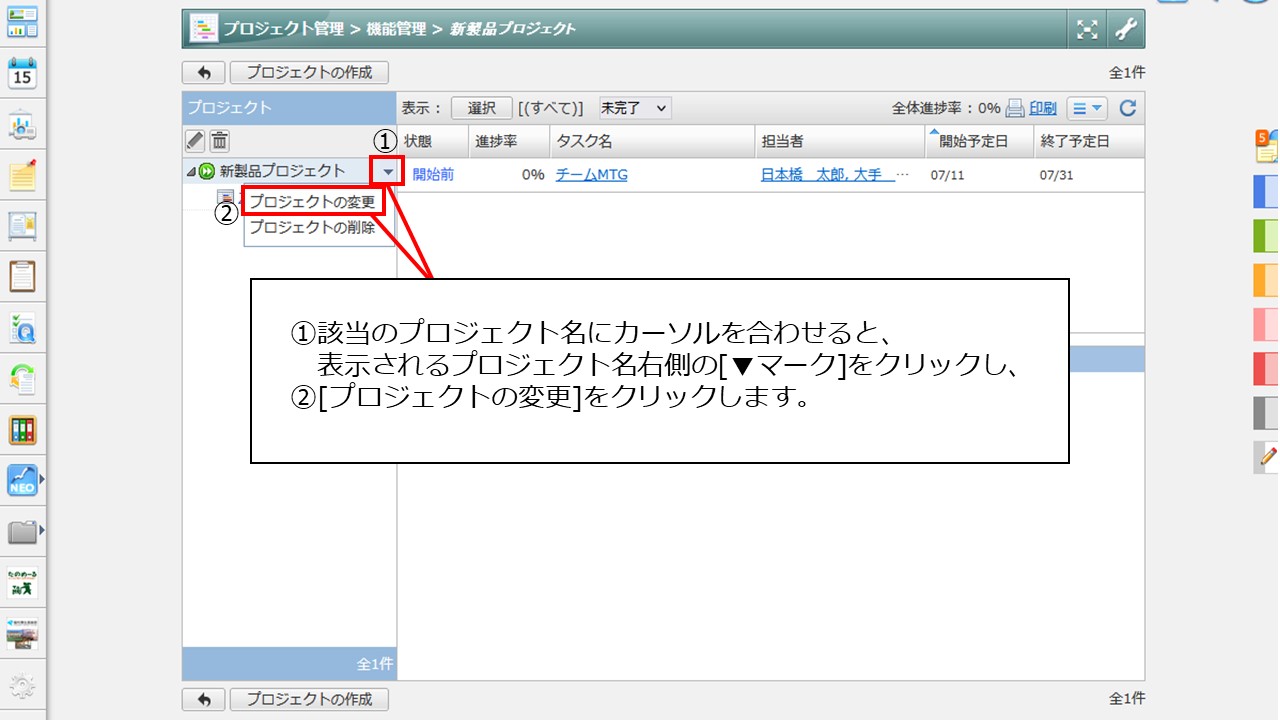Choose プロジェクトの削除 from the menu
The height and width of the screenshot is (720, 1280).
click(313, 227)
